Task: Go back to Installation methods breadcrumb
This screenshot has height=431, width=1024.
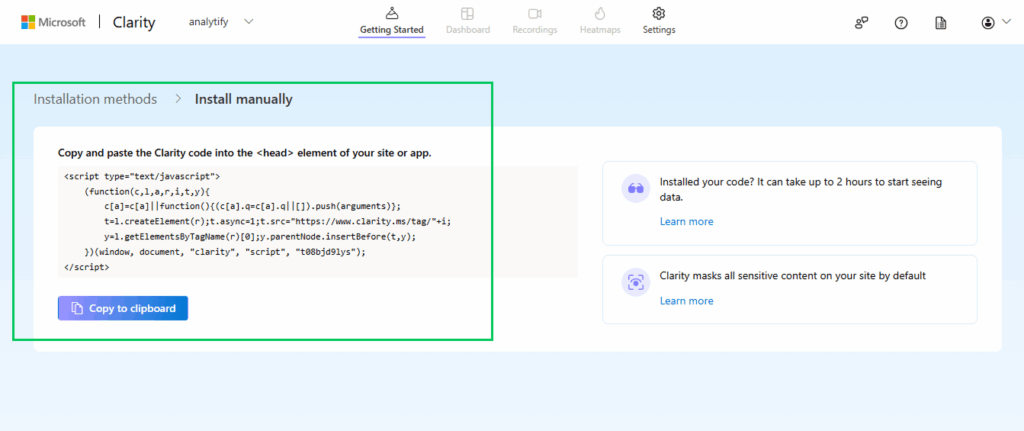Action: point(95,99)
